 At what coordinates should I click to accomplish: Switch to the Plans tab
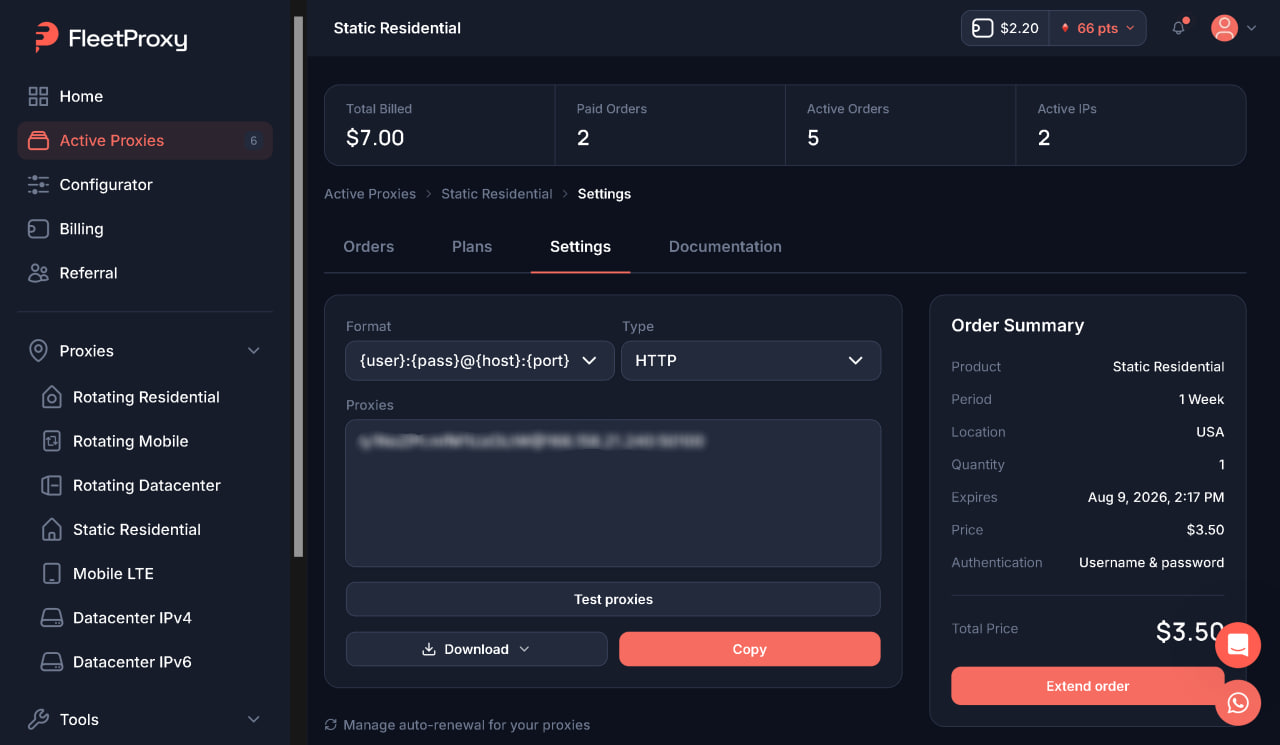(472, 247)
